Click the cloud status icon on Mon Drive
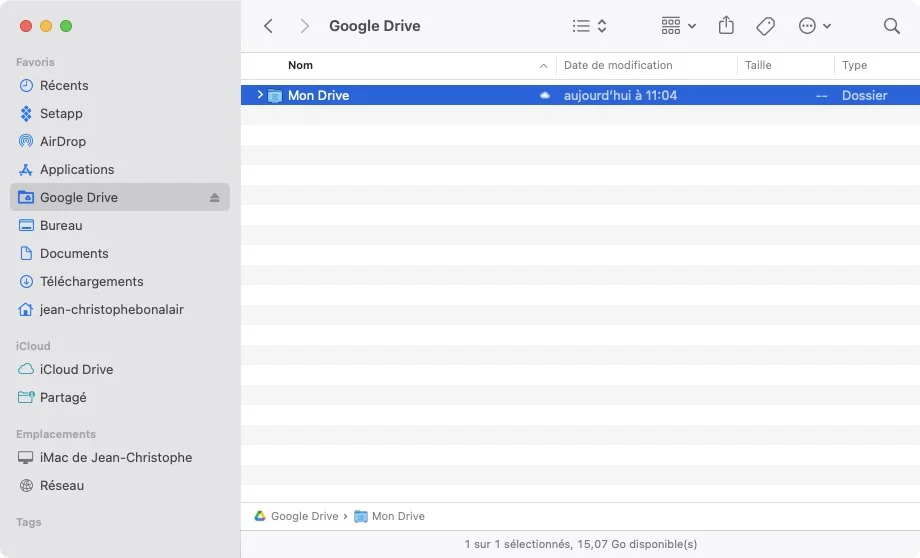920x558 pixels. (544, 95)
